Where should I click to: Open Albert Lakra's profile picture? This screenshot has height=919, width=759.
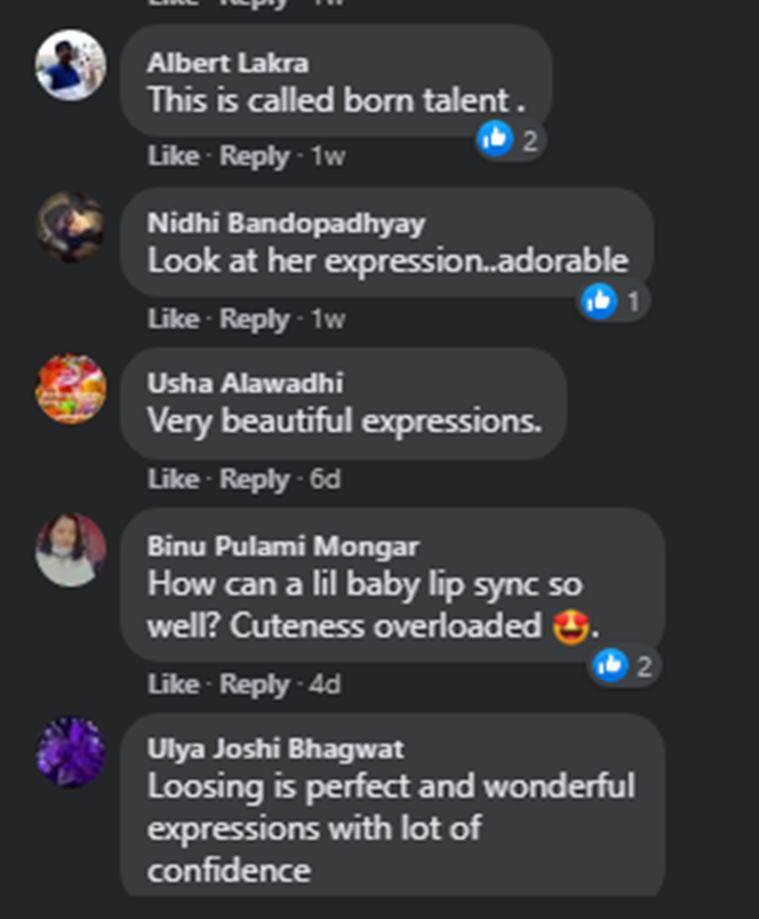coord(71,65)
